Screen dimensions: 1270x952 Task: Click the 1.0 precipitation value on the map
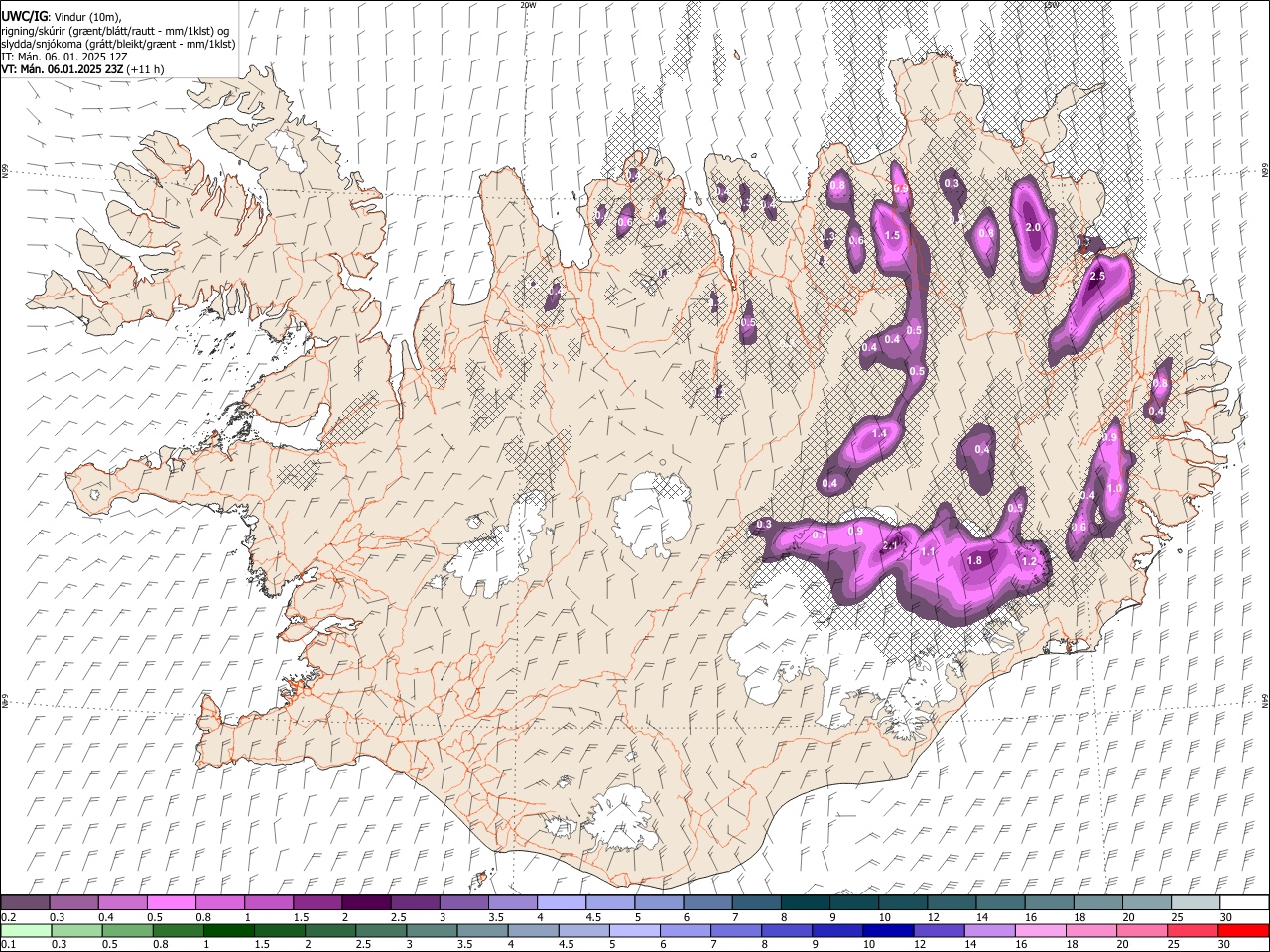[x=1114, y=488]
